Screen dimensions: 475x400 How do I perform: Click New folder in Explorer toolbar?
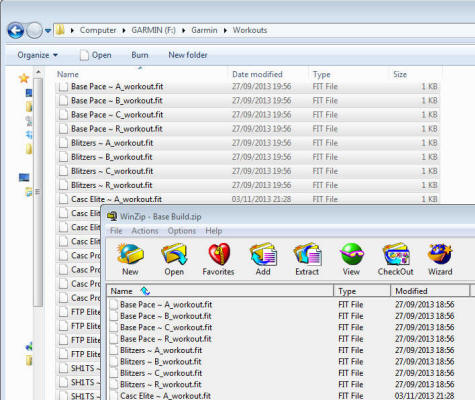click(188, 55)
